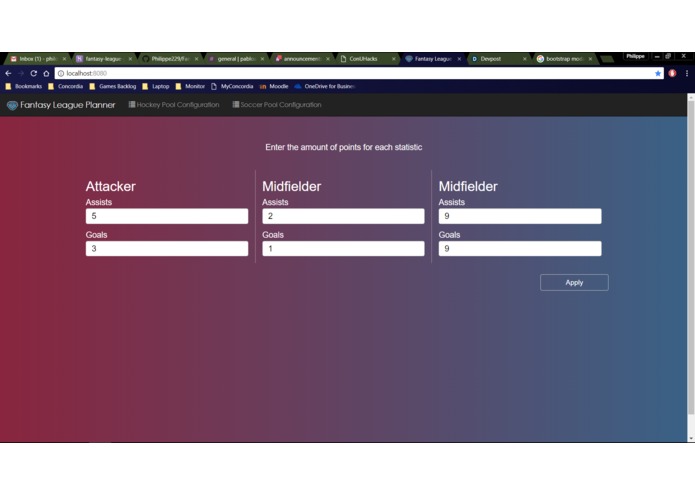This screenshot has width=695, height=494.
Task: Click the middle Midfielder Goals field showing 1
Action: point(343,249)
